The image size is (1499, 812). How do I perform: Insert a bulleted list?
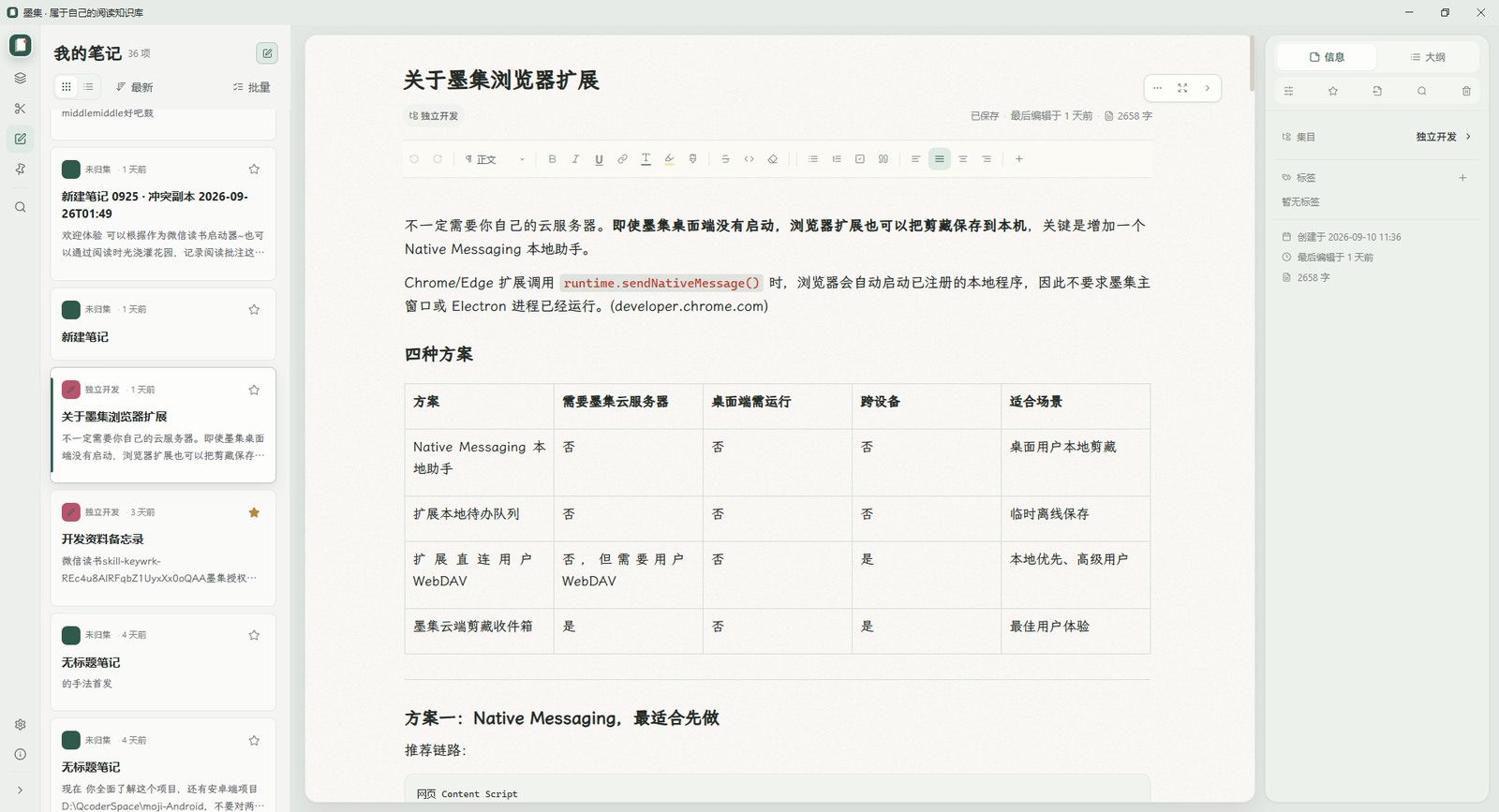click(x=812, y=159)
